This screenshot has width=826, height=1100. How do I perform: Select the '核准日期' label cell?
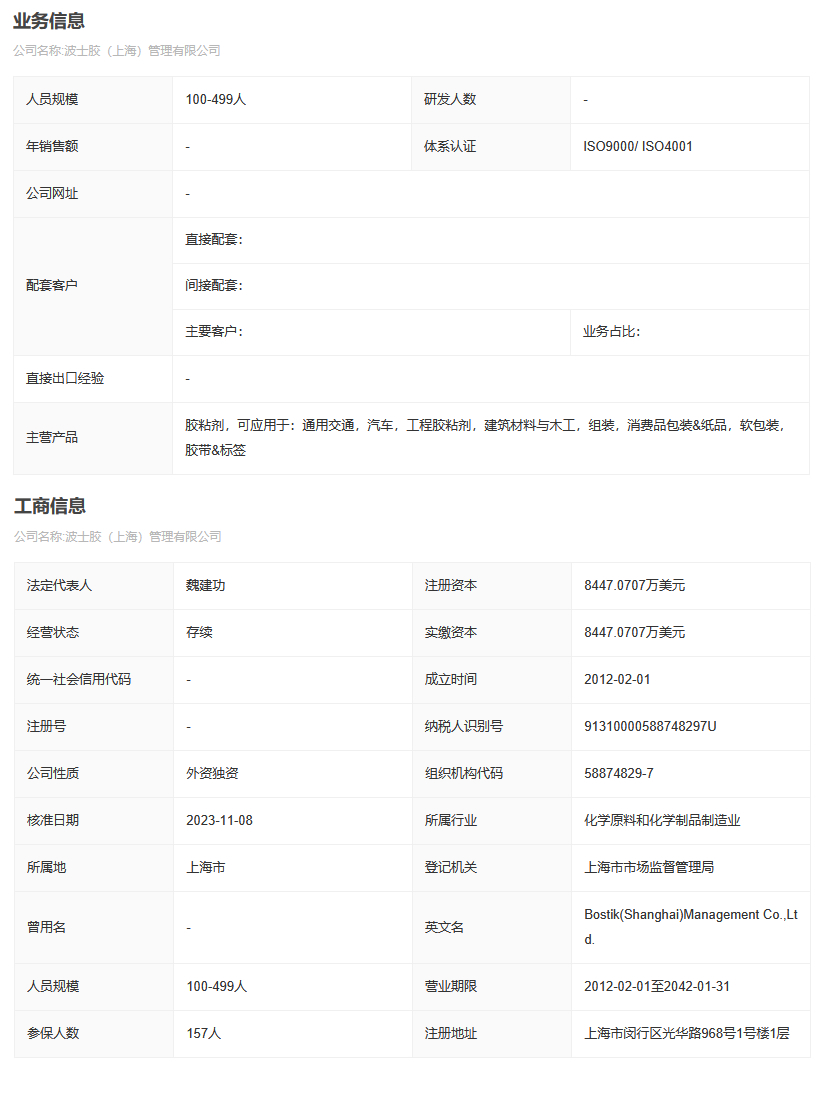pyautogui.click(x=93, y=821)
